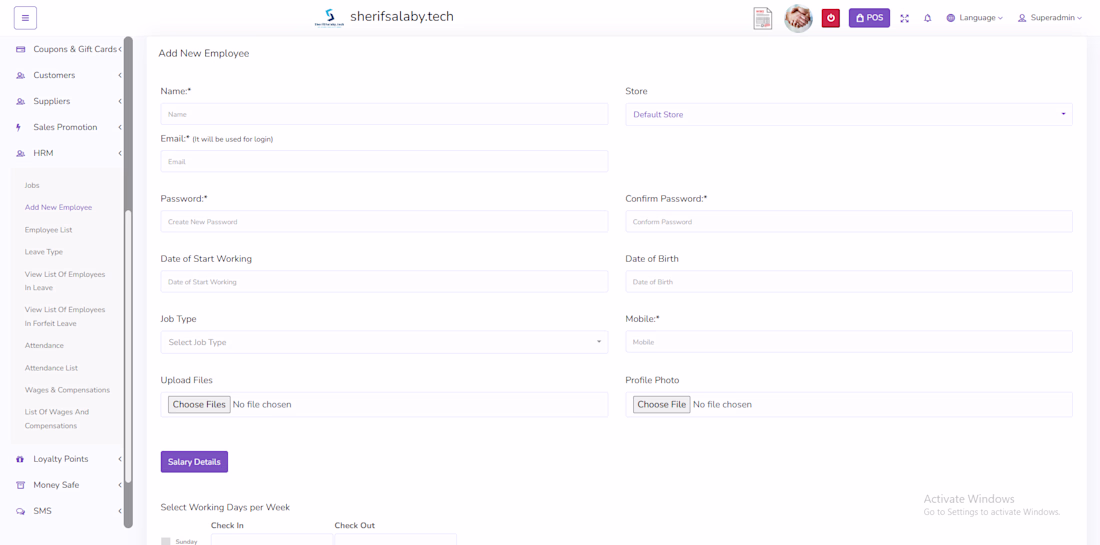This screenshot has width=1100, height=545.
Task: Click the HRM people icon
Action: pyautogui.click(x=20, y=153)
